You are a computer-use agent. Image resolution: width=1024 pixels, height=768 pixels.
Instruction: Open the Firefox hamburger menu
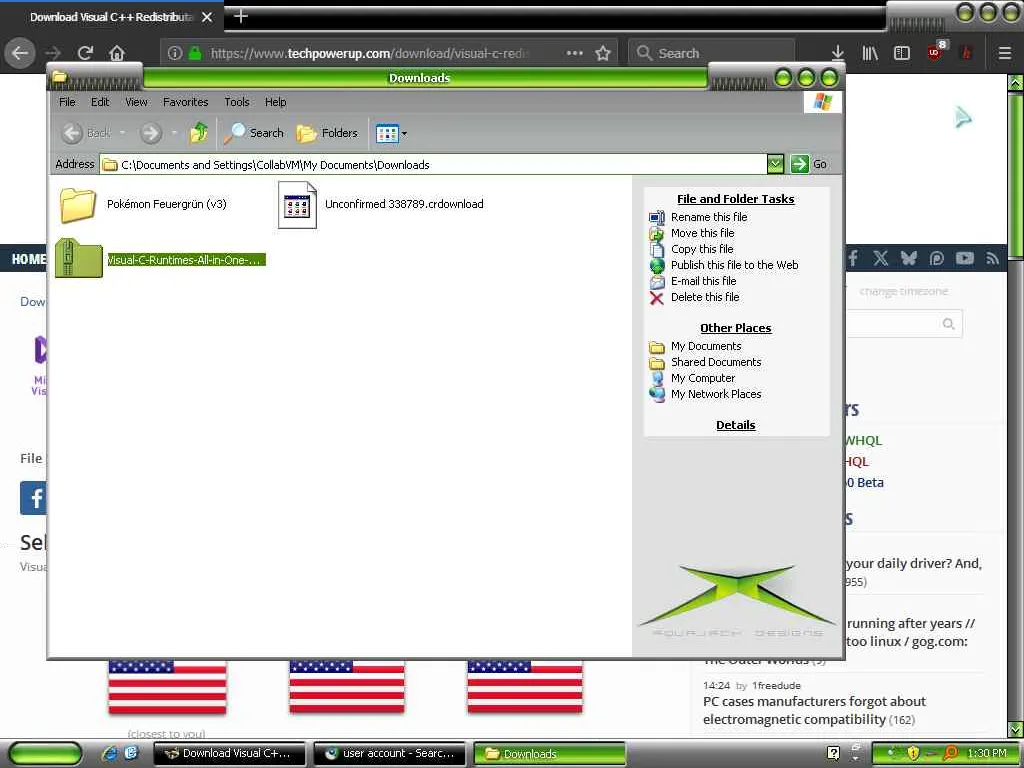pos(1005,53)
